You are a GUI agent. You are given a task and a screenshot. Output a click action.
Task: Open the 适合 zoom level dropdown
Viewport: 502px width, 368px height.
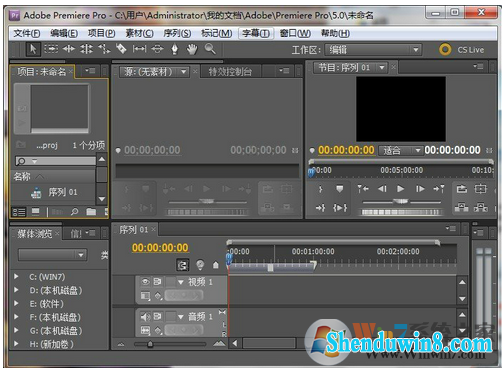coord(400,151)
